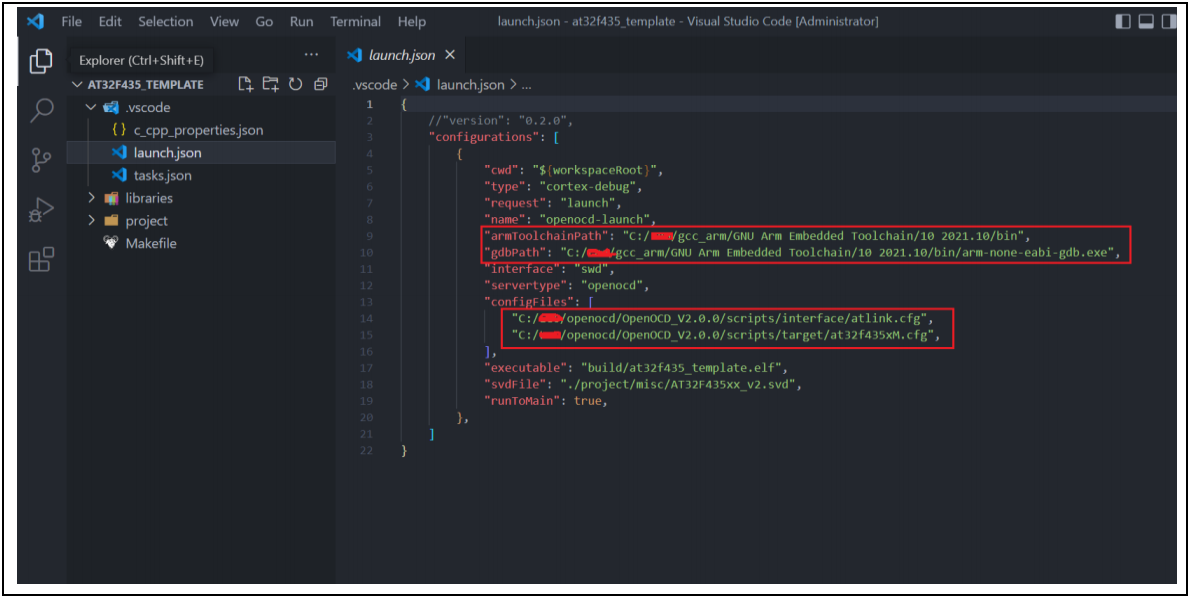The height and width of the screenshot is (598, 1190).
Task: Select the launch.json editor tab
Action: coord(401,55)
